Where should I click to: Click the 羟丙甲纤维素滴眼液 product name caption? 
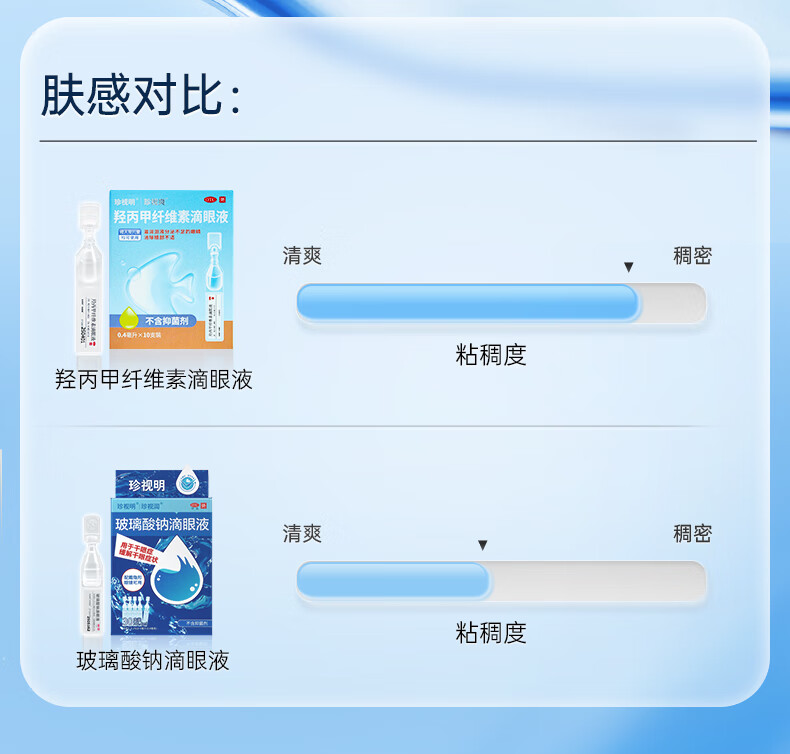[154, 379]
